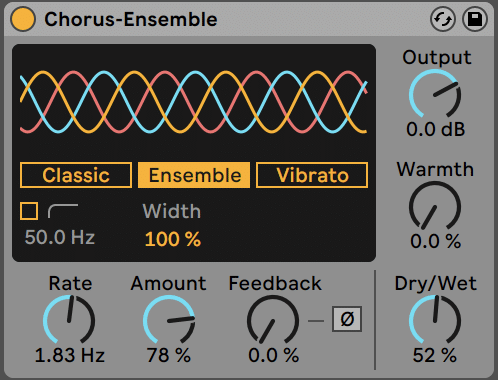Click the high-pass filter curve icon
Screen dimensions: 498x380
(x=63, y=211)
